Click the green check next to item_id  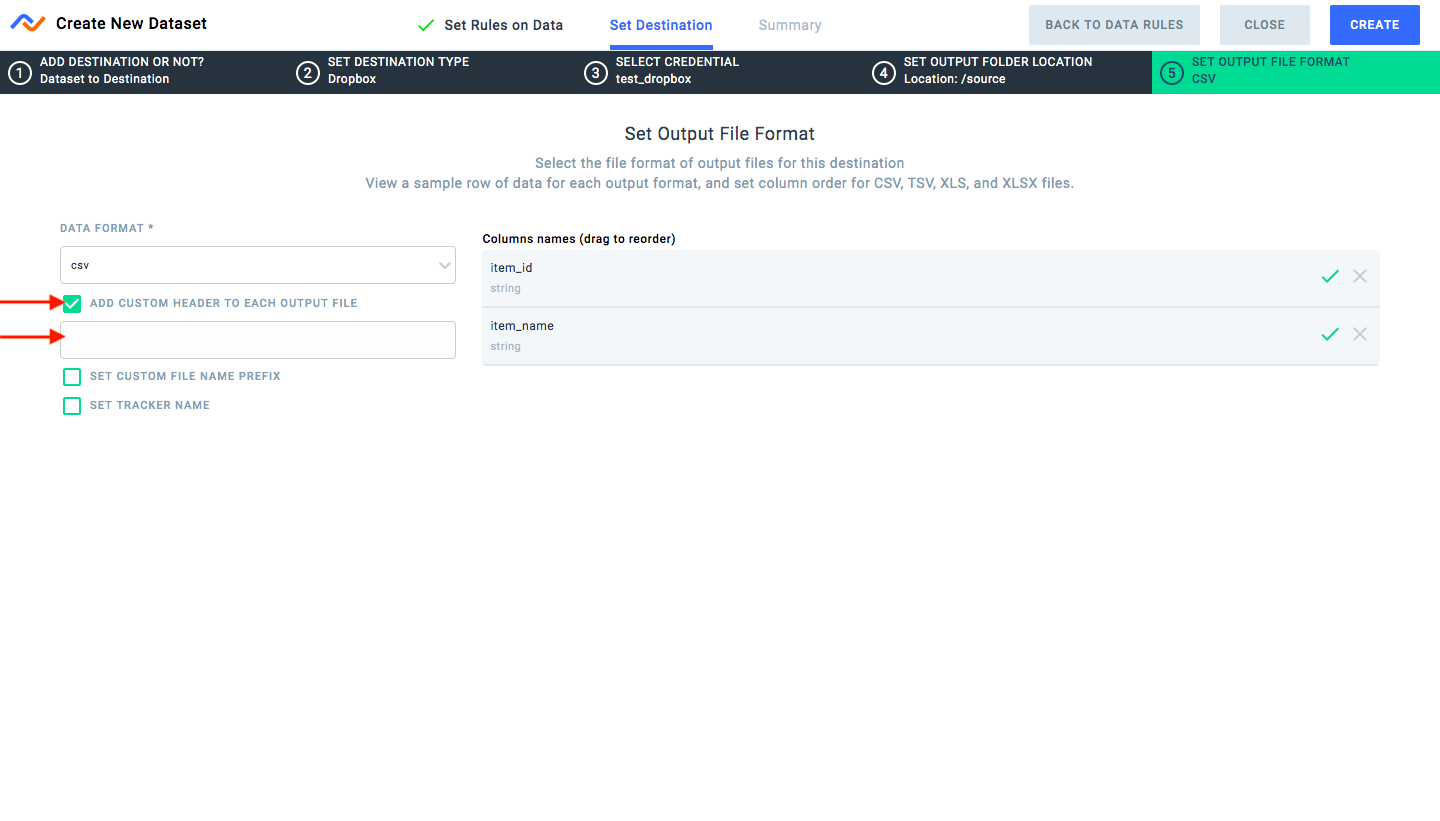(1330, 277)
